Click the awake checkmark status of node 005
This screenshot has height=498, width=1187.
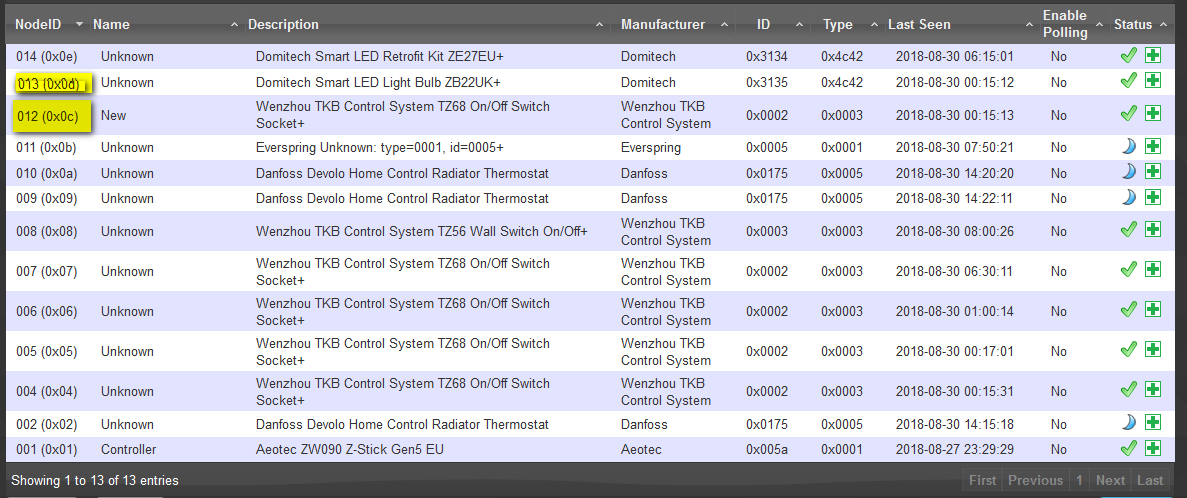pyautogui.click(x=1129, y=350)
